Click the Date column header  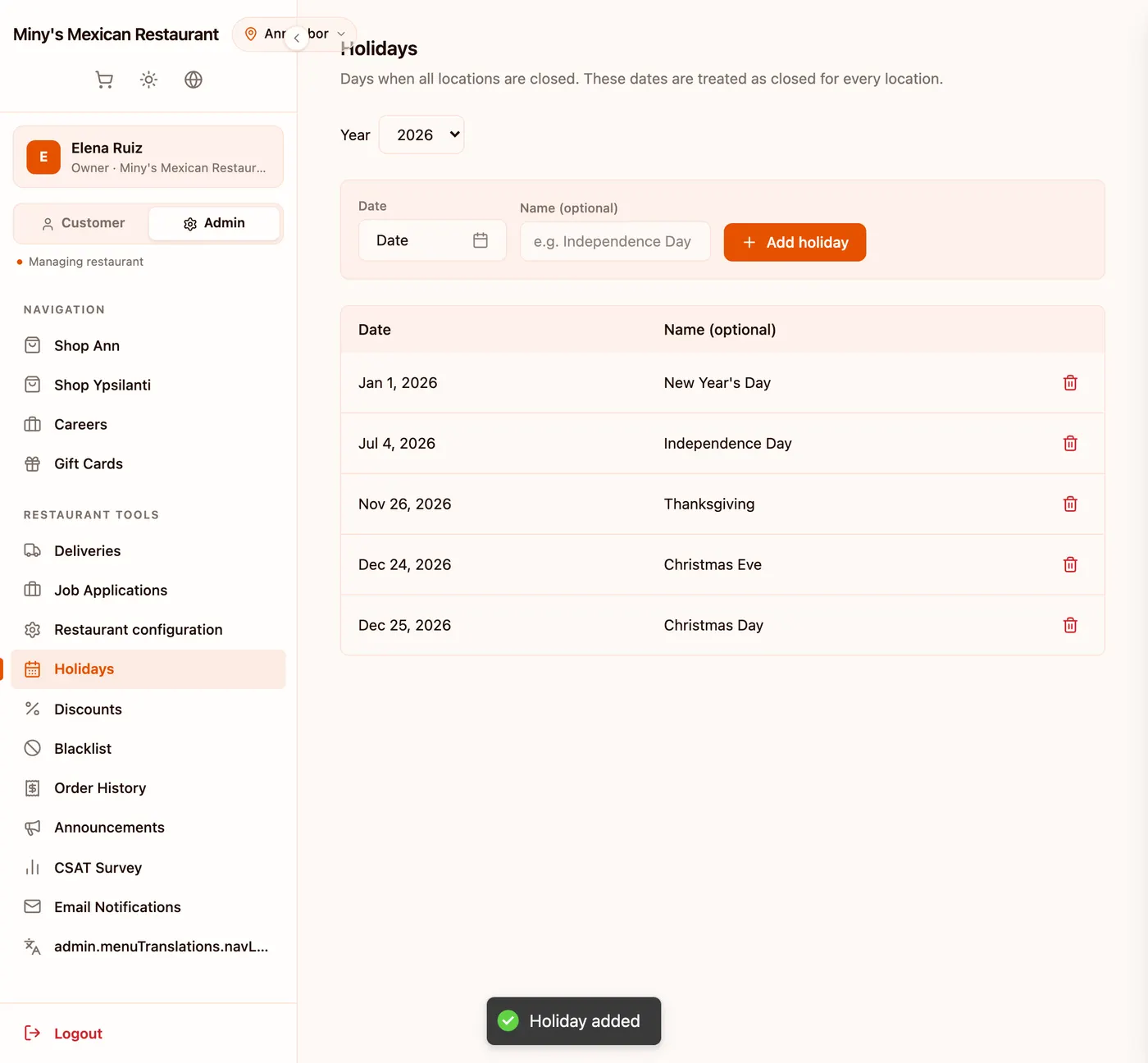coord(375,330)
